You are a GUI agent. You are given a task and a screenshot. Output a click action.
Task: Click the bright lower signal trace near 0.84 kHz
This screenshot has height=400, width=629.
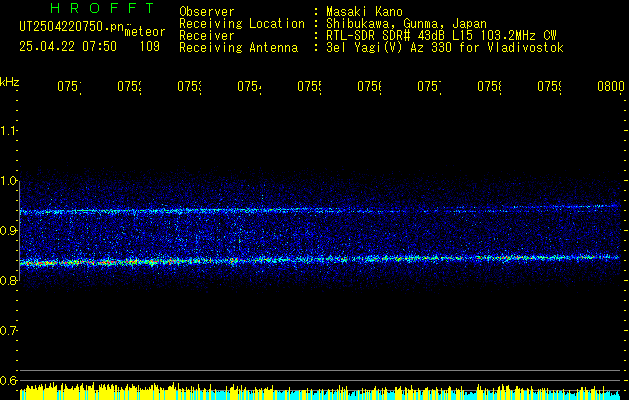coord(320,260)
